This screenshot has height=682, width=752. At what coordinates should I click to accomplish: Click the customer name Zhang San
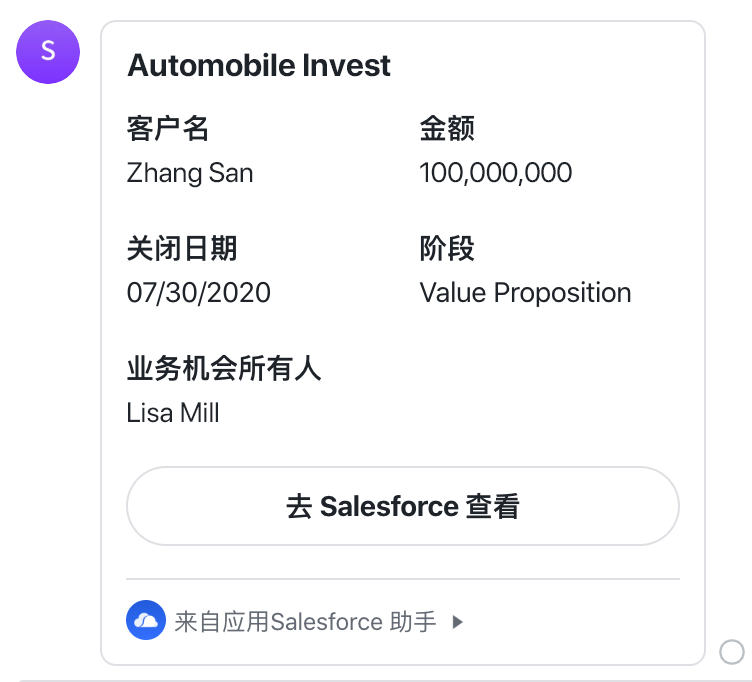(189, 173)
